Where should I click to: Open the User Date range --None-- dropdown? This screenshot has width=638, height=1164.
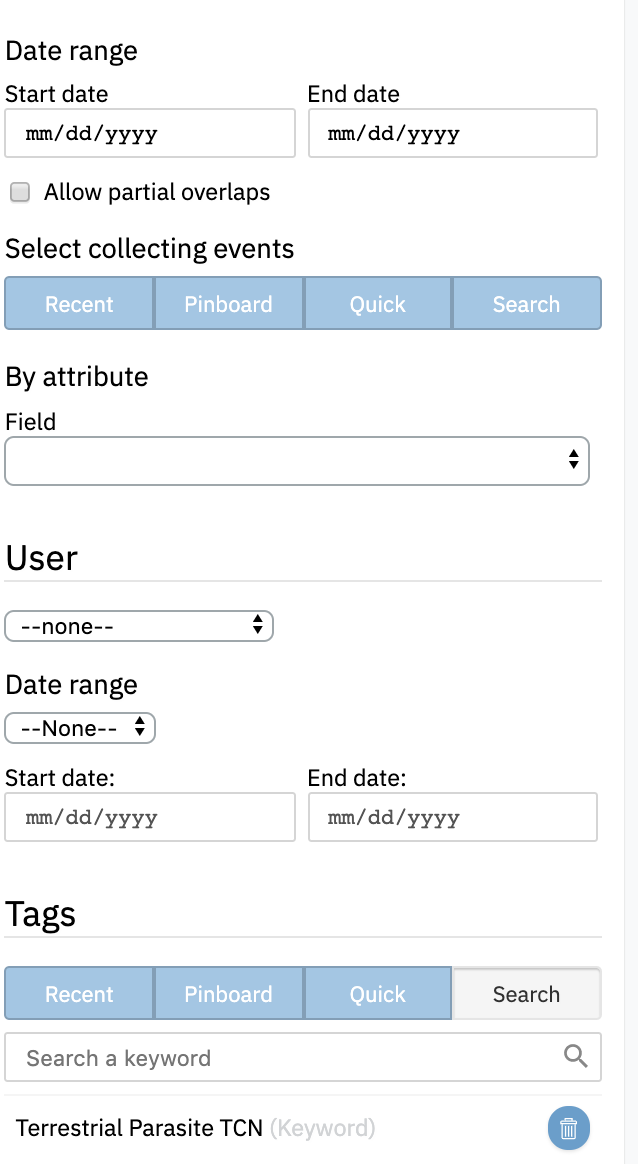(x=80, y=728)
